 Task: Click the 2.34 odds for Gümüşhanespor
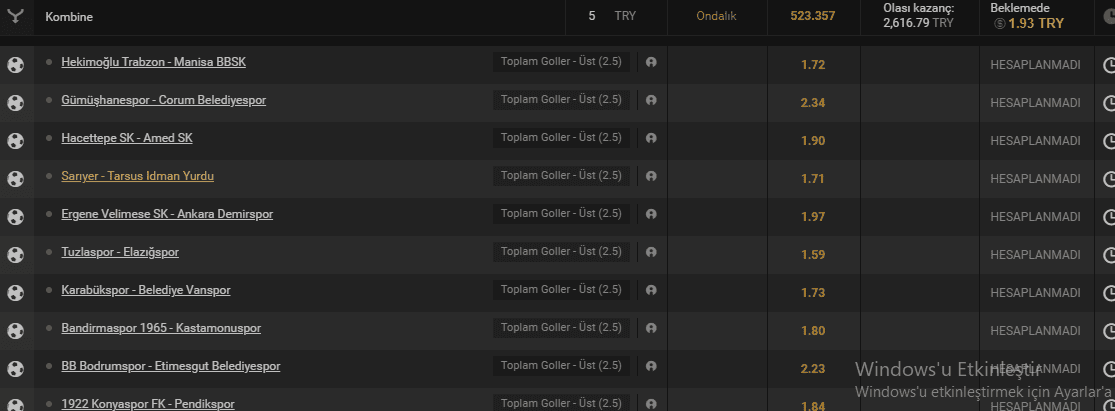click(813, 103)
